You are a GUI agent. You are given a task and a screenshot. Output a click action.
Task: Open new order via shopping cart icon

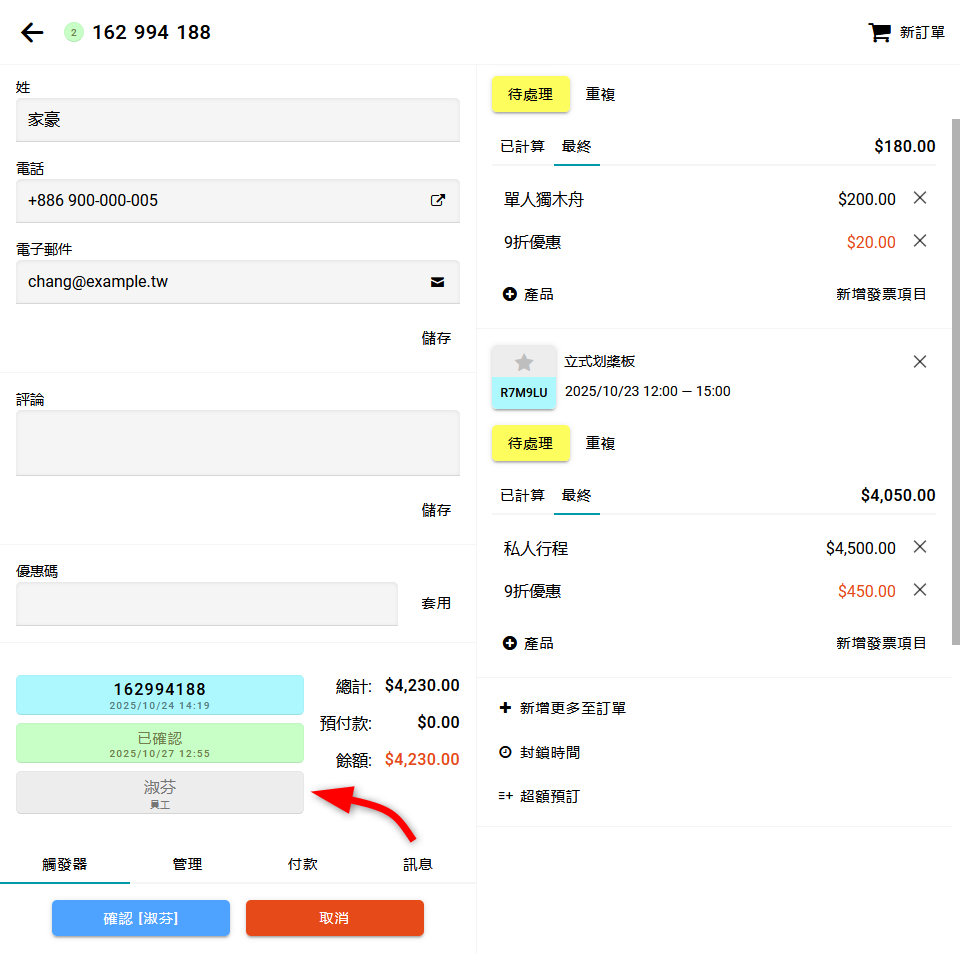(x=879, y=33)
